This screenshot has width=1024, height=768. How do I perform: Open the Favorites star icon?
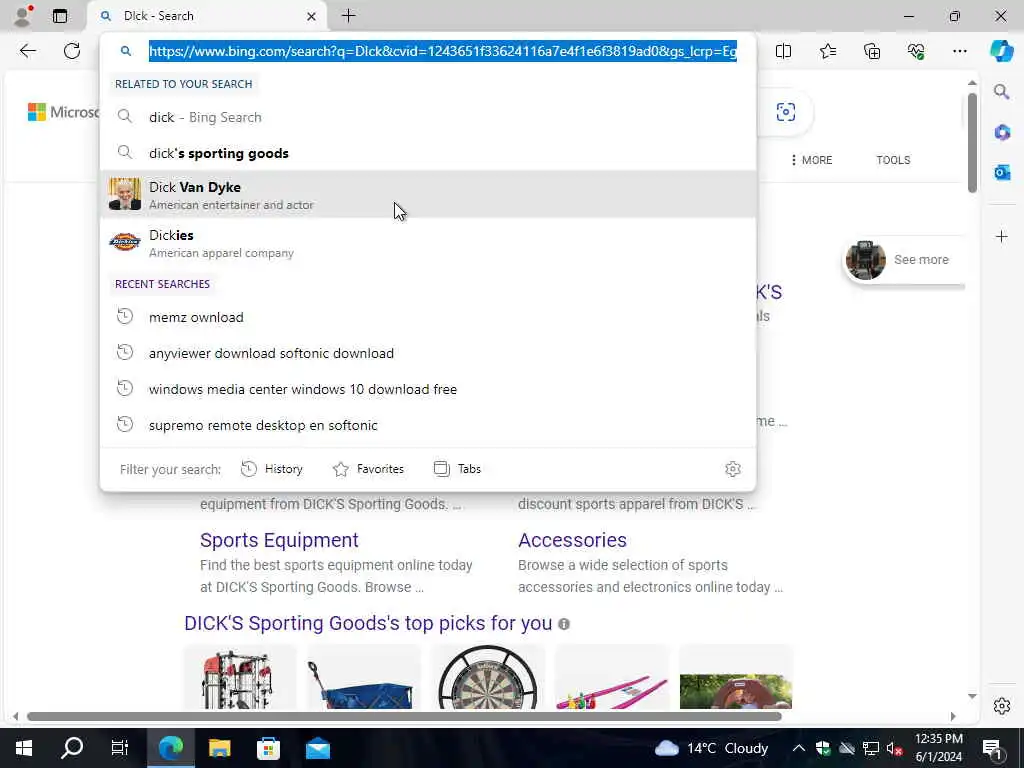click(x=827, y=51)
